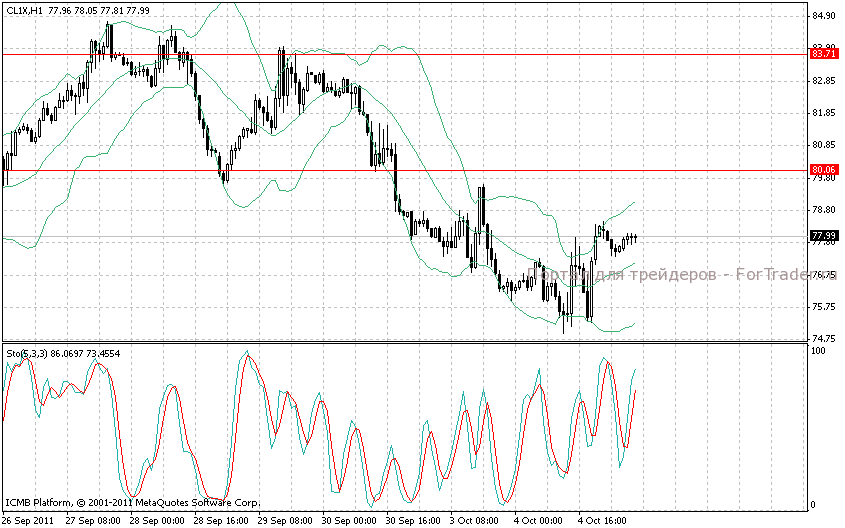Click the CL1X,H1 symbol title text
Screen dimensions: 845x528
click(x=24, y=10)
